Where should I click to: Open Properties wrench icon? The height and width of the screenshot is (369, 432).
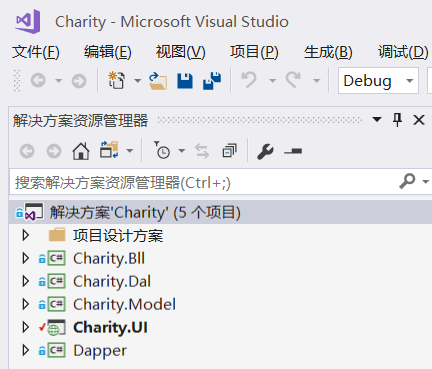[265, 152]
